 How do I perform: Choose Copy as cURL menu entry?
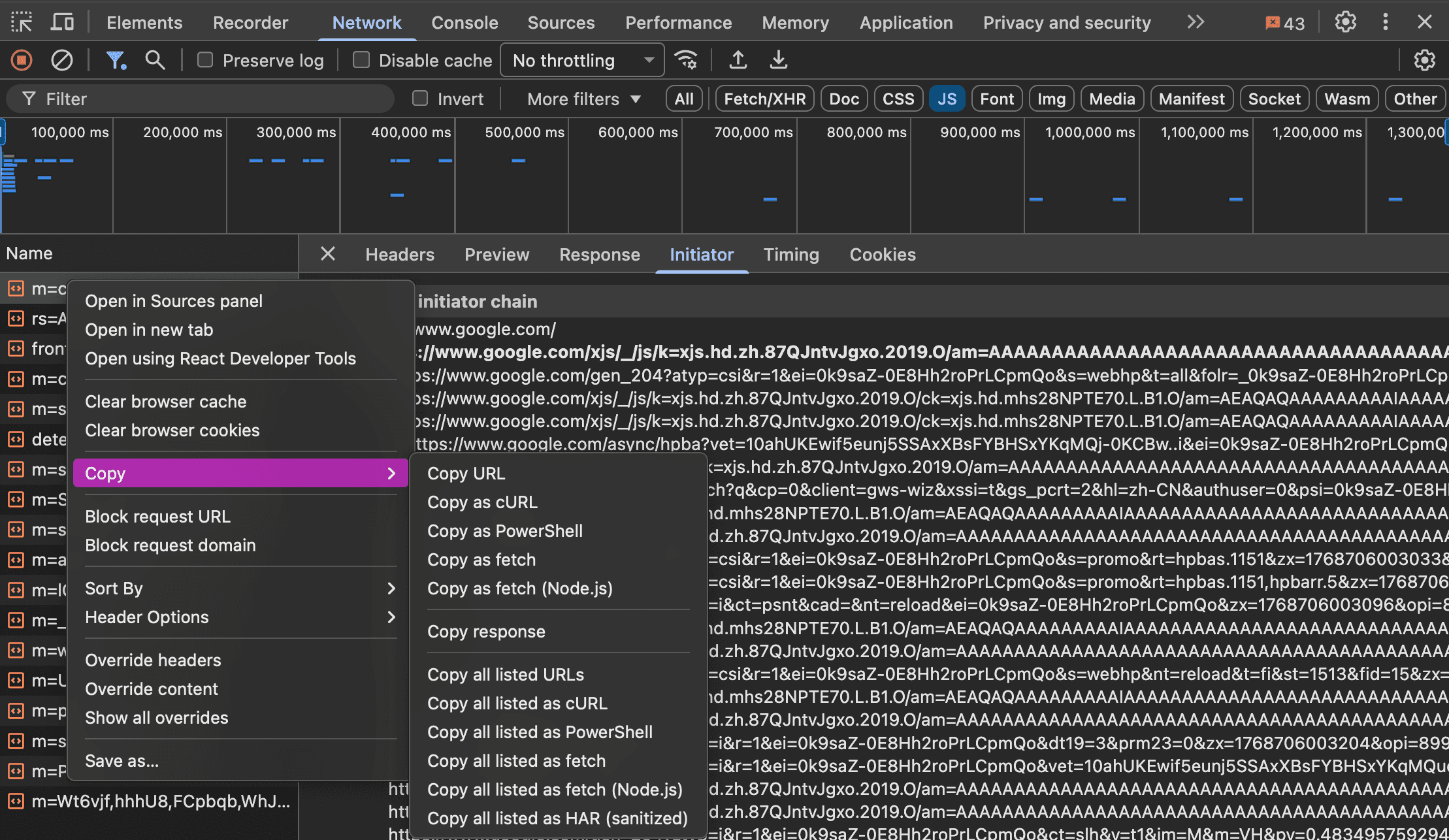[482, 502]
